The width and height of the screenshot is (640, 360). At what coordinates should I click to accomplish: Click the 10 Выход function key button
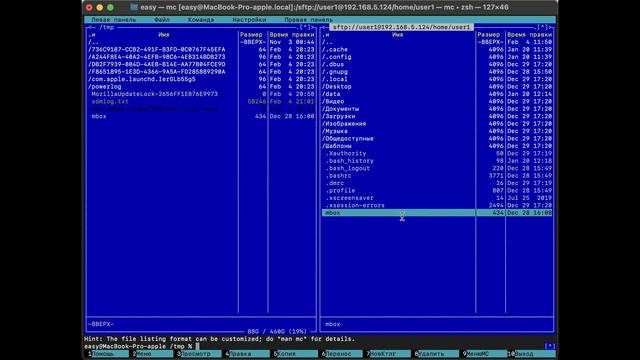[x=531, y=354]
